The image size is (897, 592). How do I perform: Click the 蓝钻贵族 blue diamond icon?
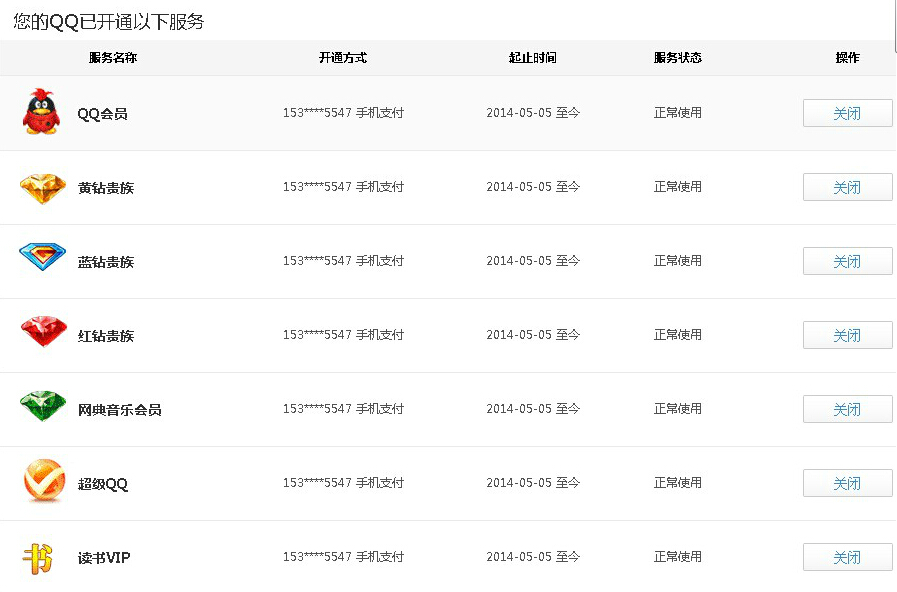point(42,258)
